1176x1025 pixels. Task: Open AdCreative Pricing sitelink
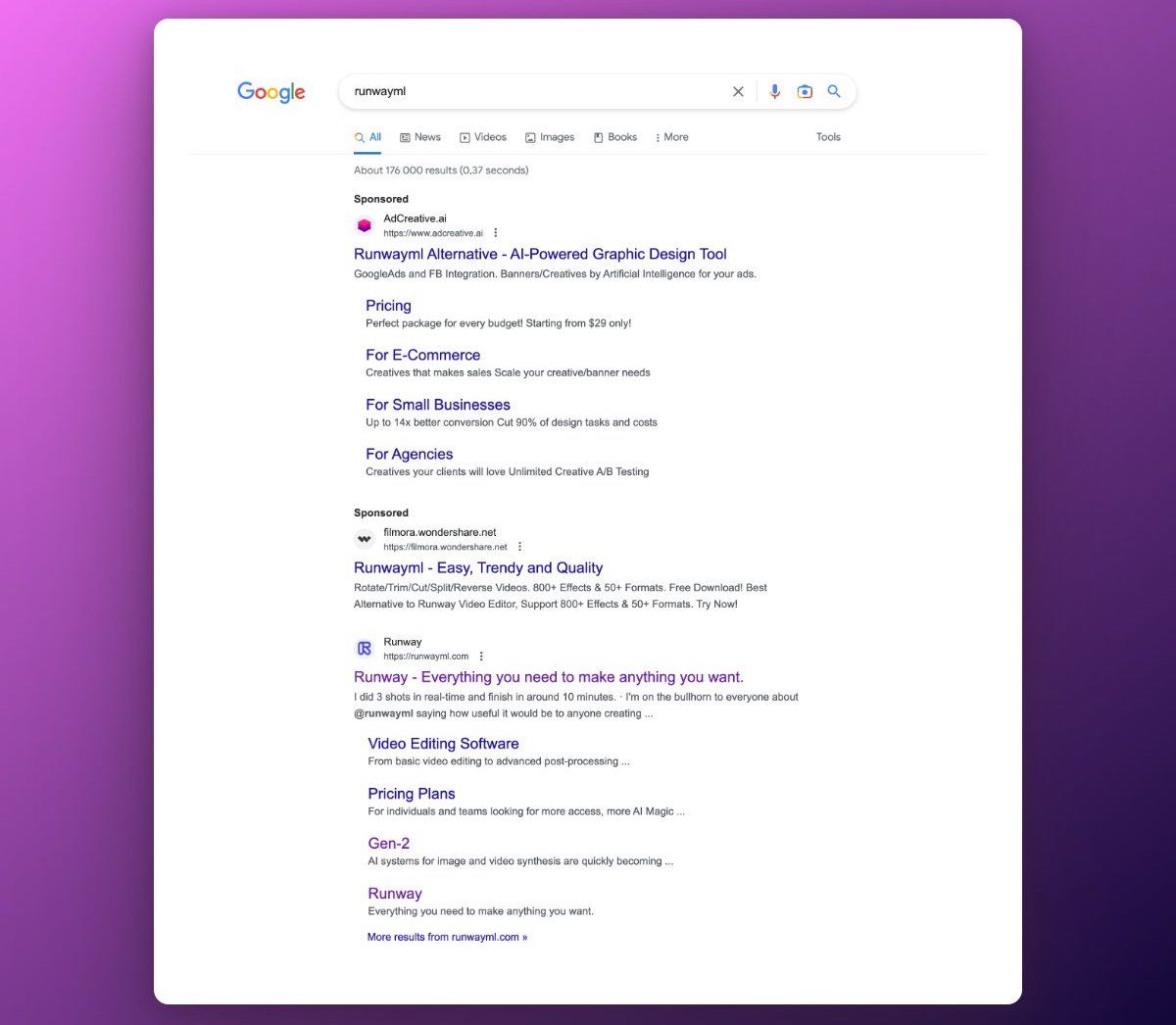388,306
